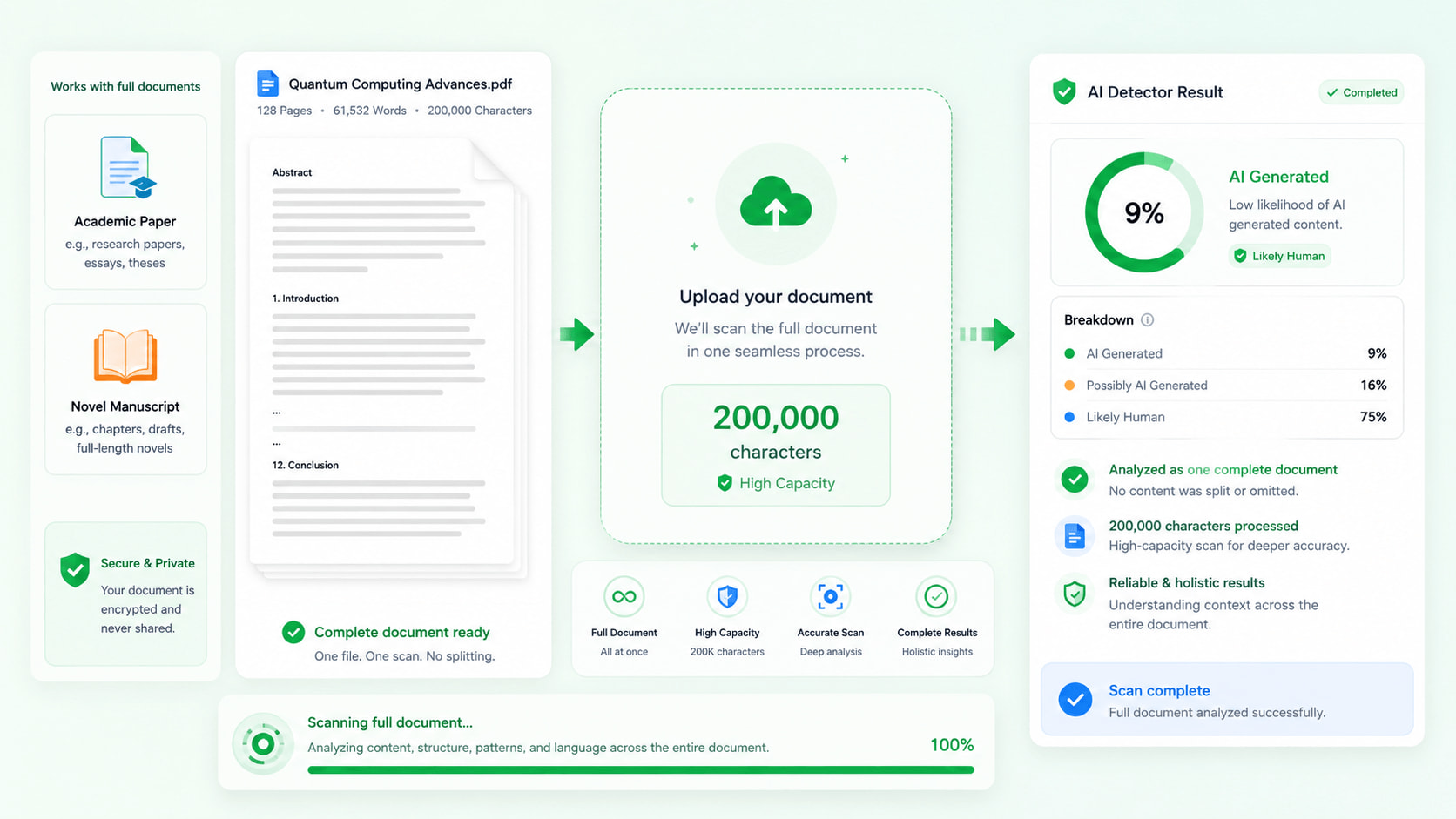Screen dimensions: 1456x819
Task: Open the Quantum Computing Advances document preview
Action: pos(388,357)
